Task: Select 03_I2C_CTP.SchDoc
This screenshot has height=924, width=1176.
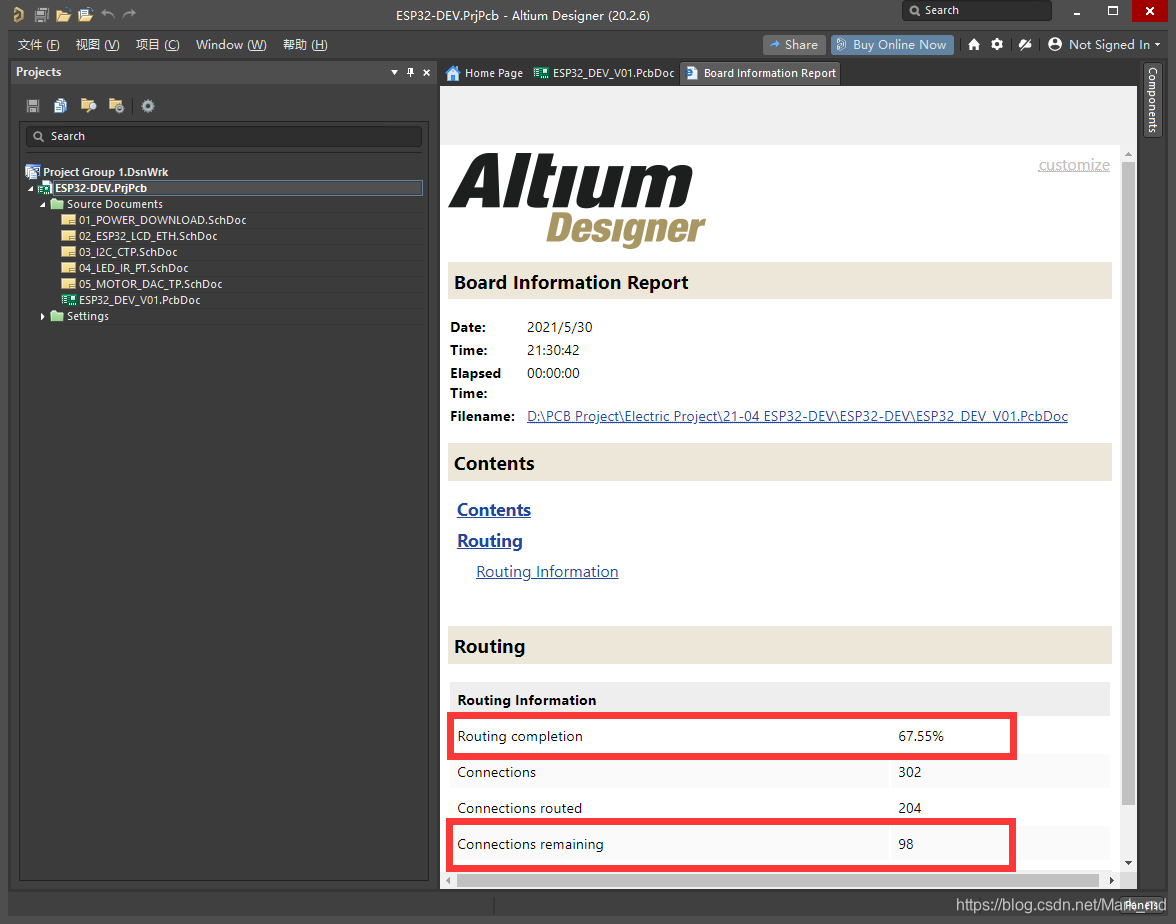Action: (x=128, y=252)
